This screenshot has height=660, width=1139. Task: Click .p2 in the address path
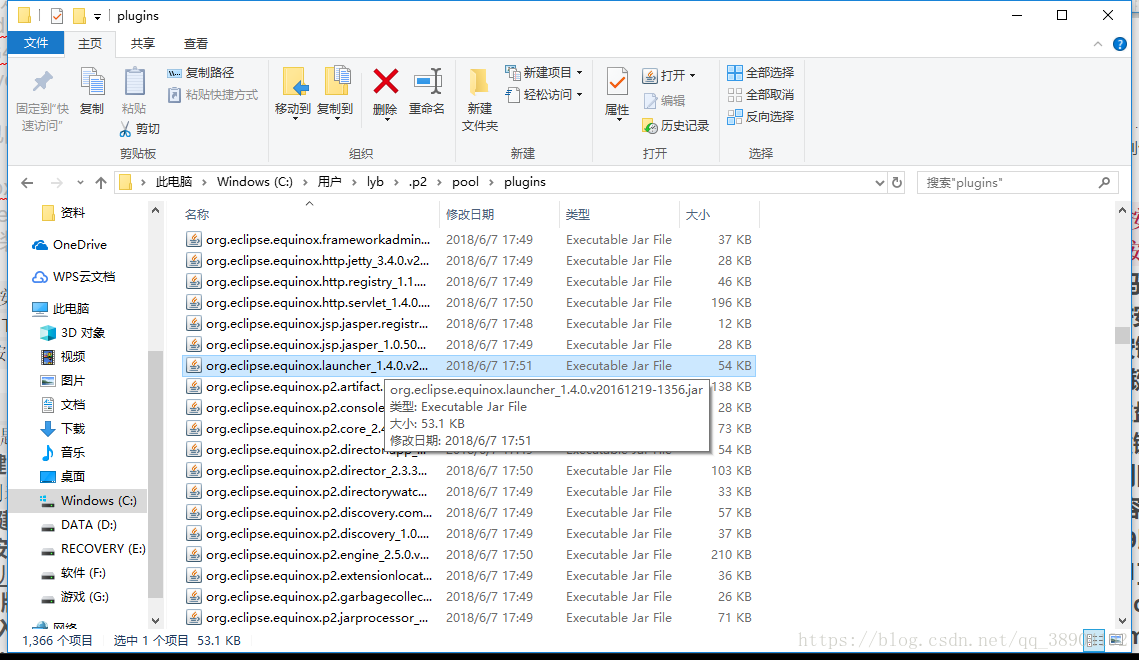(418, 182)
